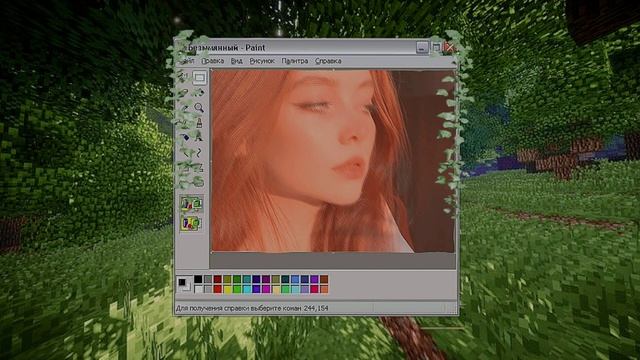Select the Fill with color bucket tool
The width and height of the screenshot is (640, 360).
coord(199,92)
